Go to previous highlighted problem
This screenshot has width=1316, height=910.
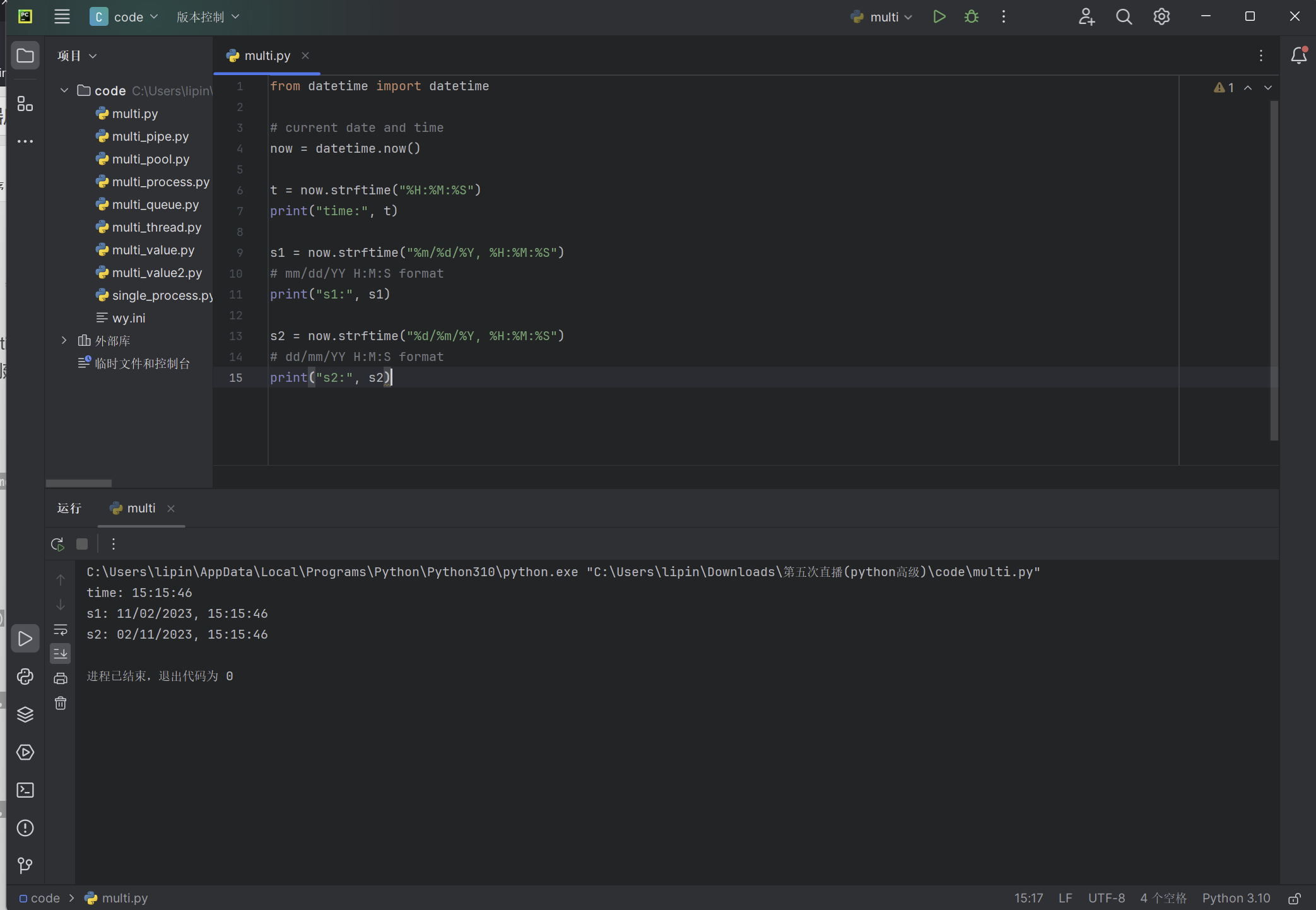[x=1248, y=88]
